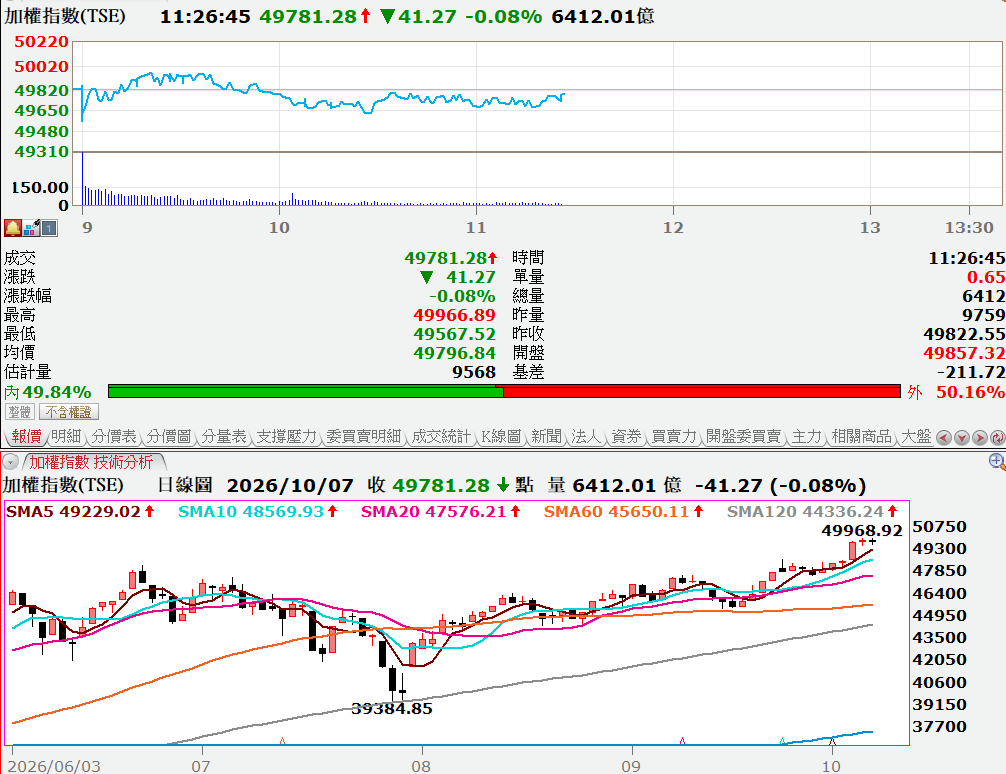Open the 法人 tab
This screenshot has width=1006, height=774.
coord(586,436)
